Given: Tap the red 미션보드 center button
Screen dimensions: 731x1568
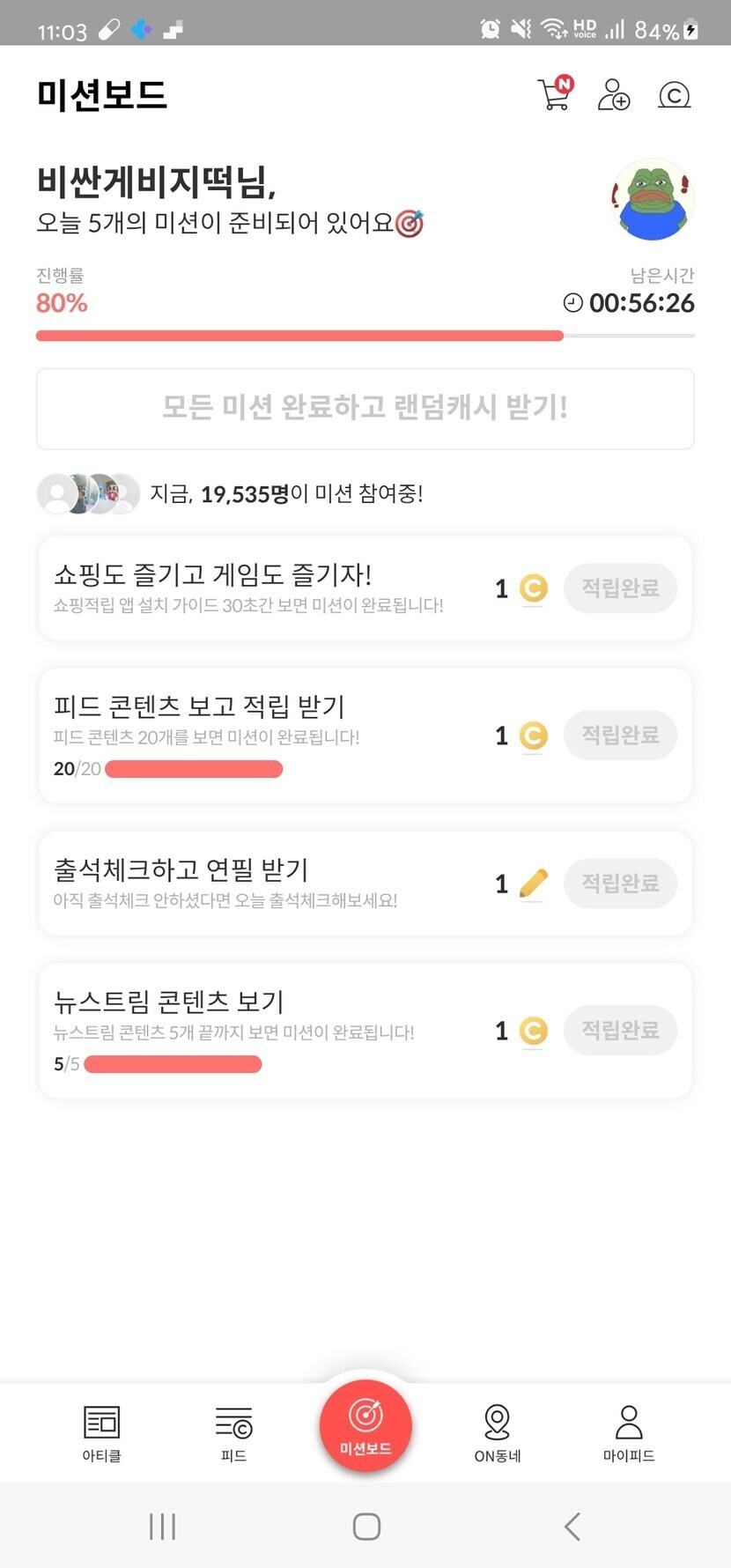Looking at the screenshot, I should click(365, 1425).
